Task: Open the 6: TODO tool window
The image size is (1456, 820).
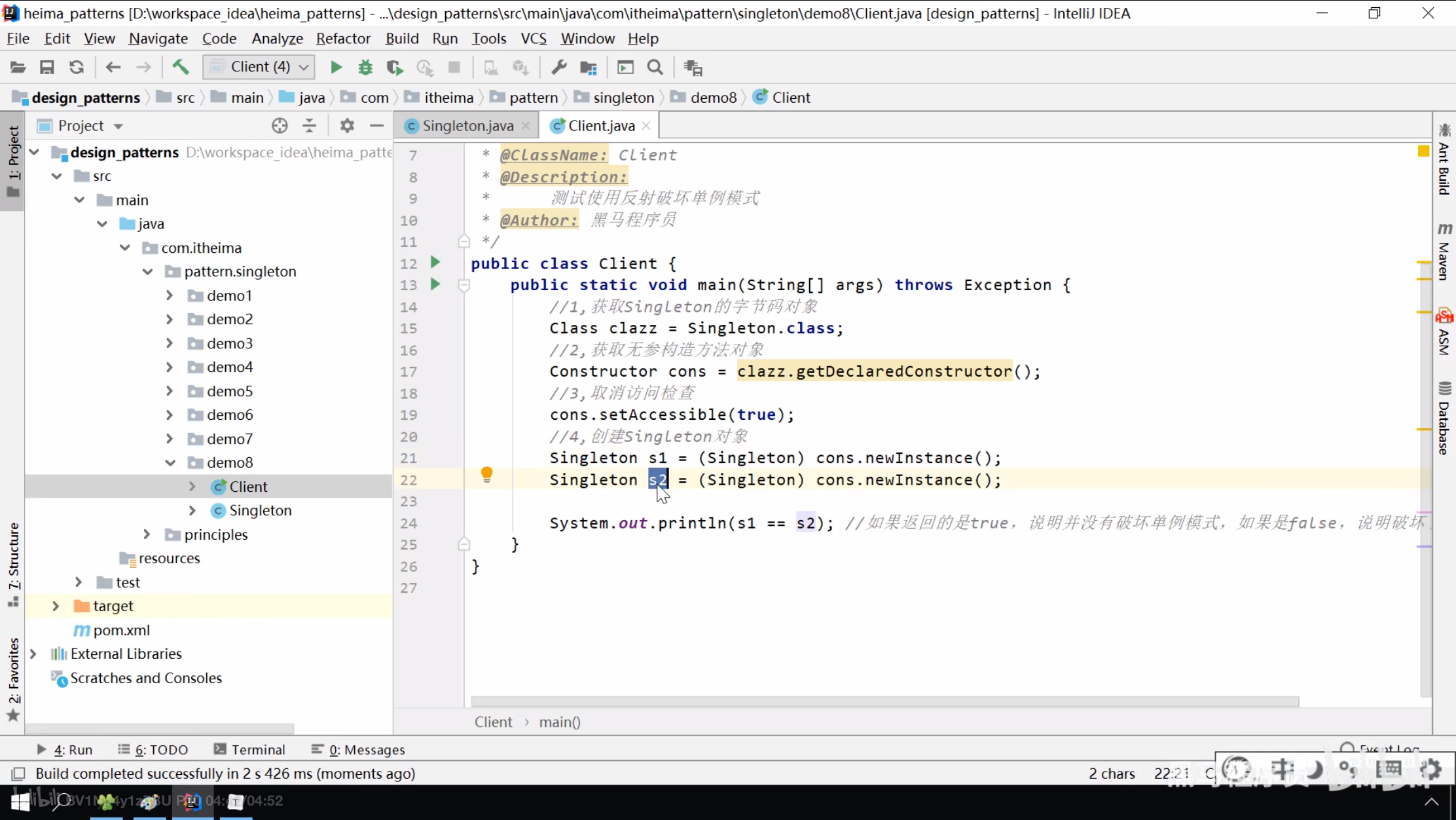Action: [153, 749]
